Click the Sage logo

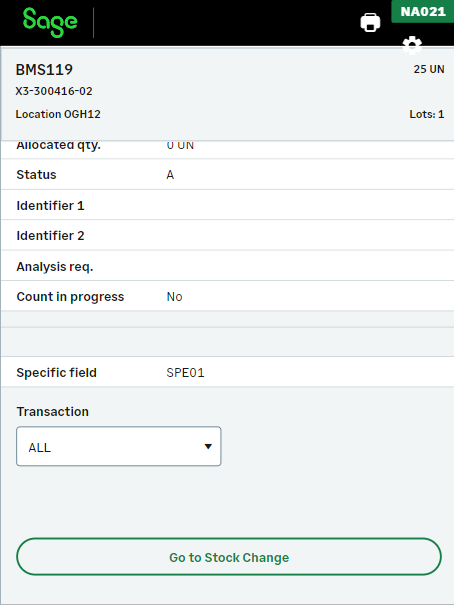50,22
